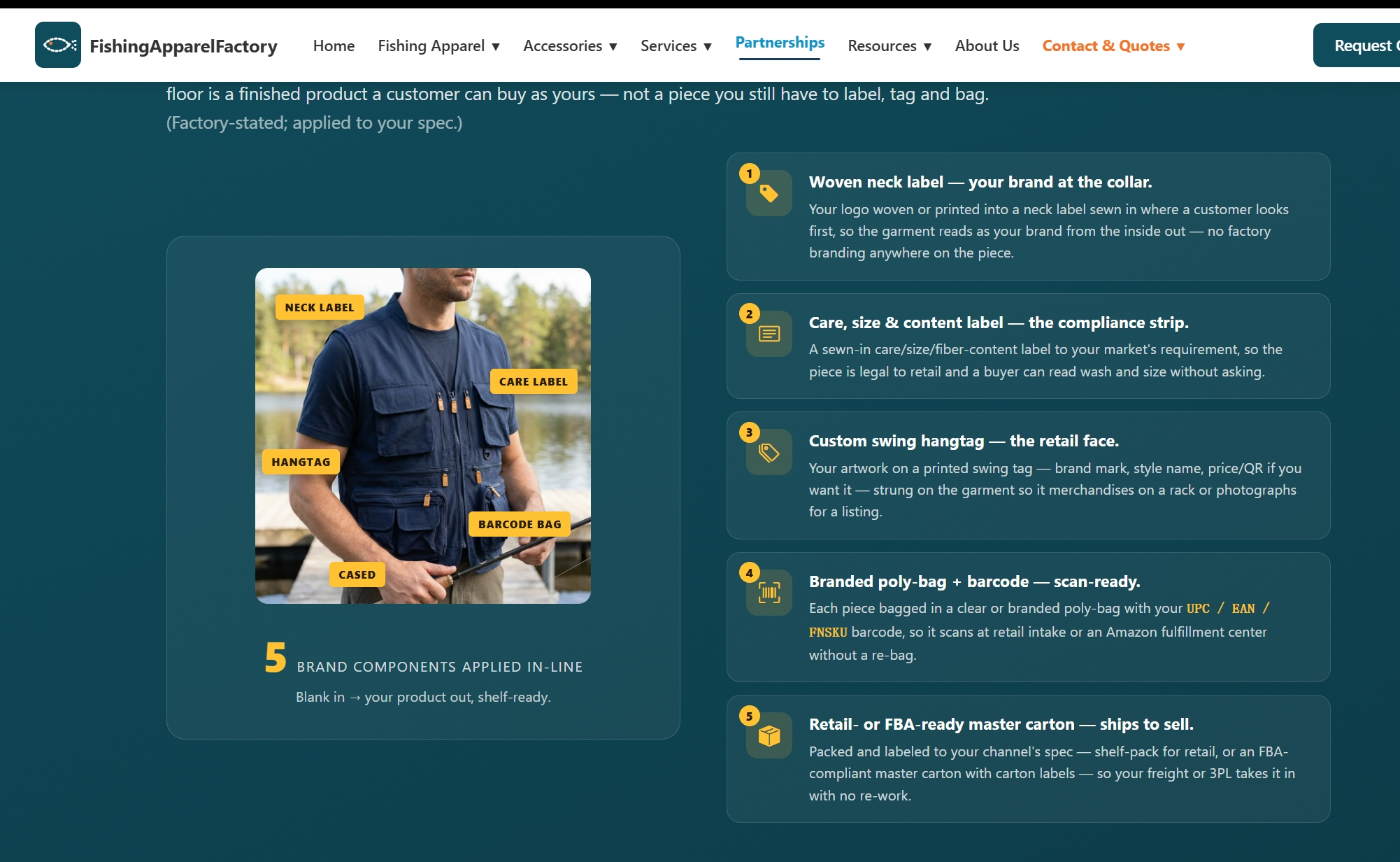This screenshot has width=1400, height=862.
Task: Click the Request quote button
Action: (1357, 45)
